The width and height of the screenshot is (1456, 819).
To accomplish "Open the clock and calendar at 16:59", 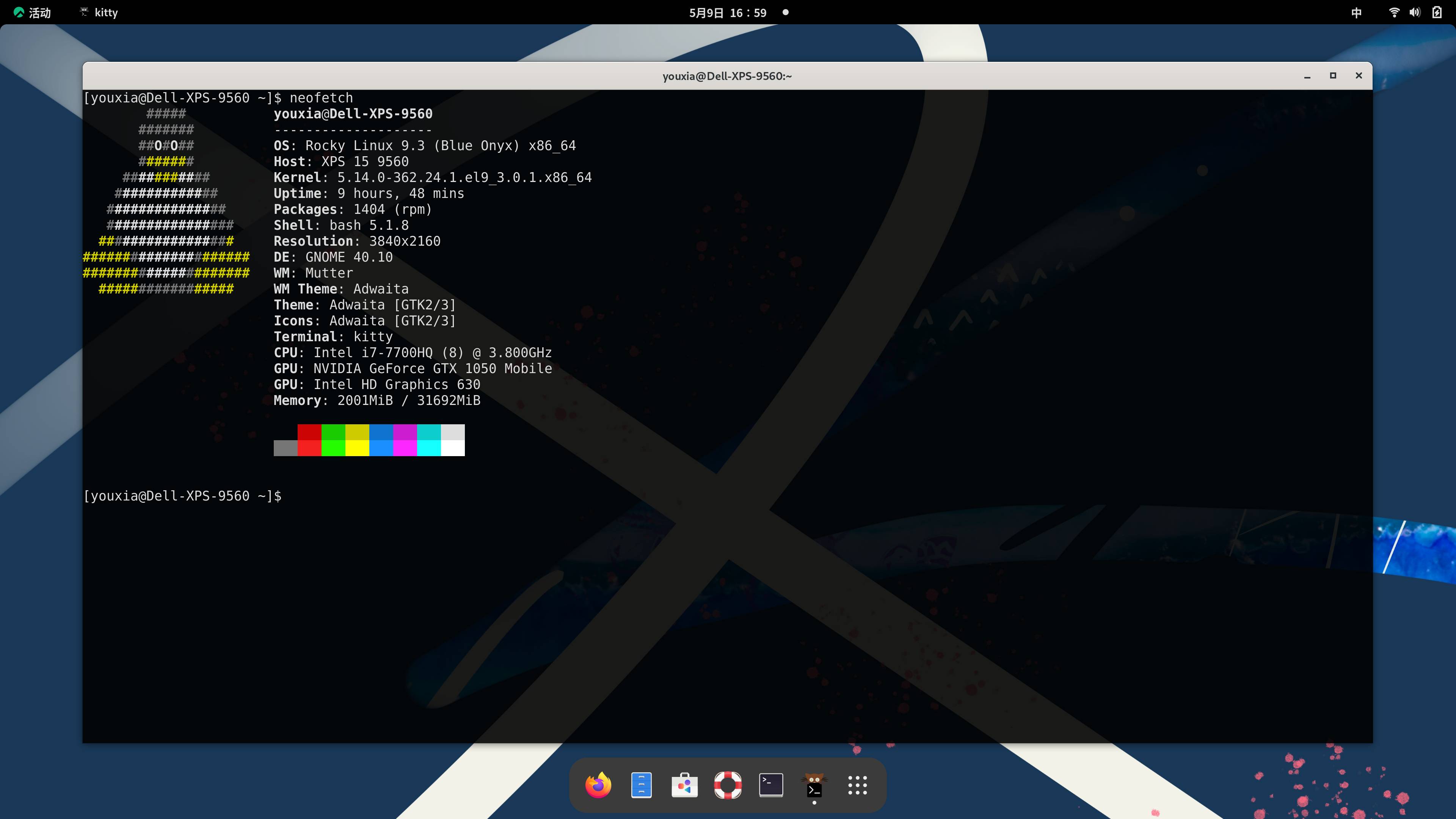I will click(x=728, y=13).
